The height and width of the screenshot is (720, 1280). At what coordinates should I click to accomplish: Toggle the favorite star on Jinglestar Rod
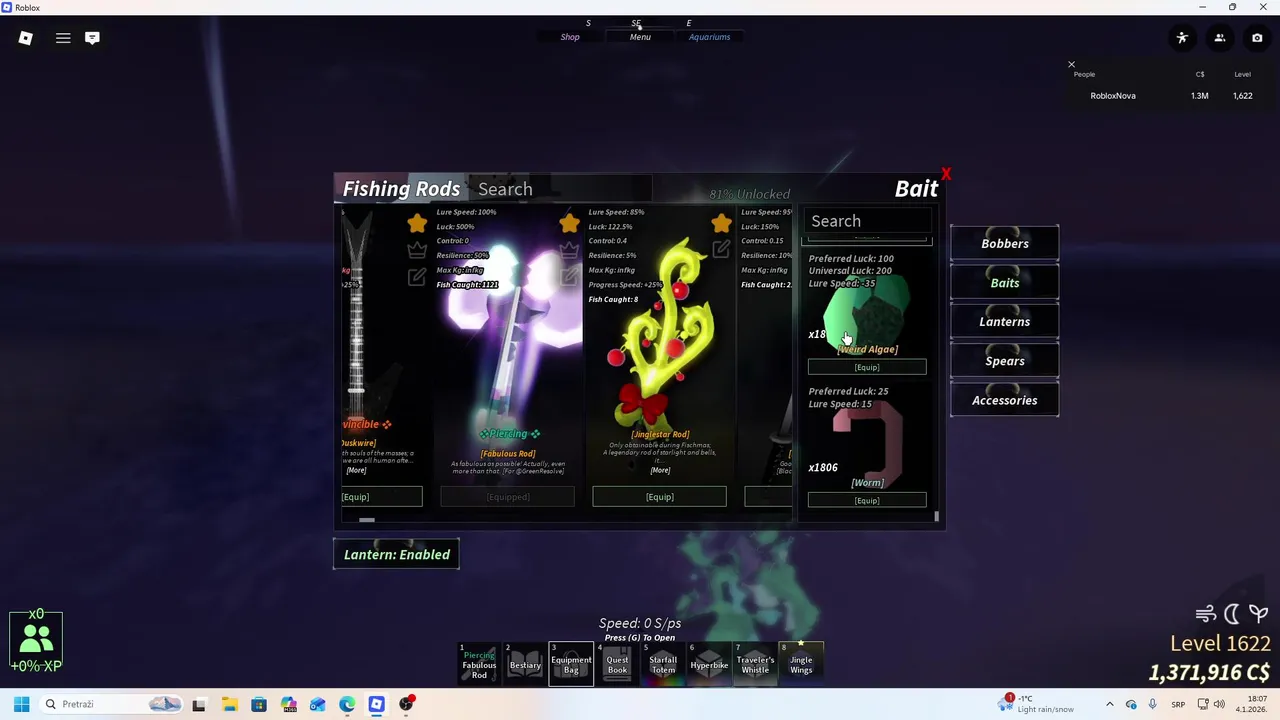pyautogui.click(x=721, y=223)
